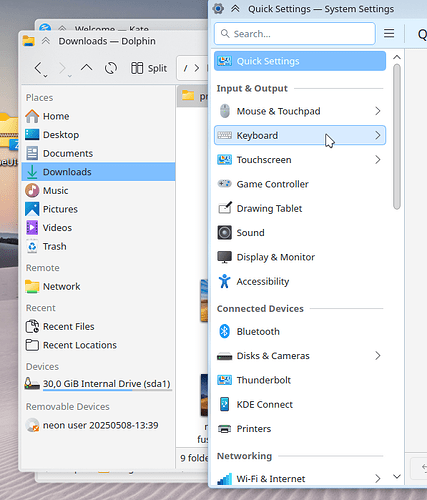Image resolution: width=427 pixels, height=500 pixels.
Task: Click the Mouse & Touchpad mouse icon
Action: point(225,111)
